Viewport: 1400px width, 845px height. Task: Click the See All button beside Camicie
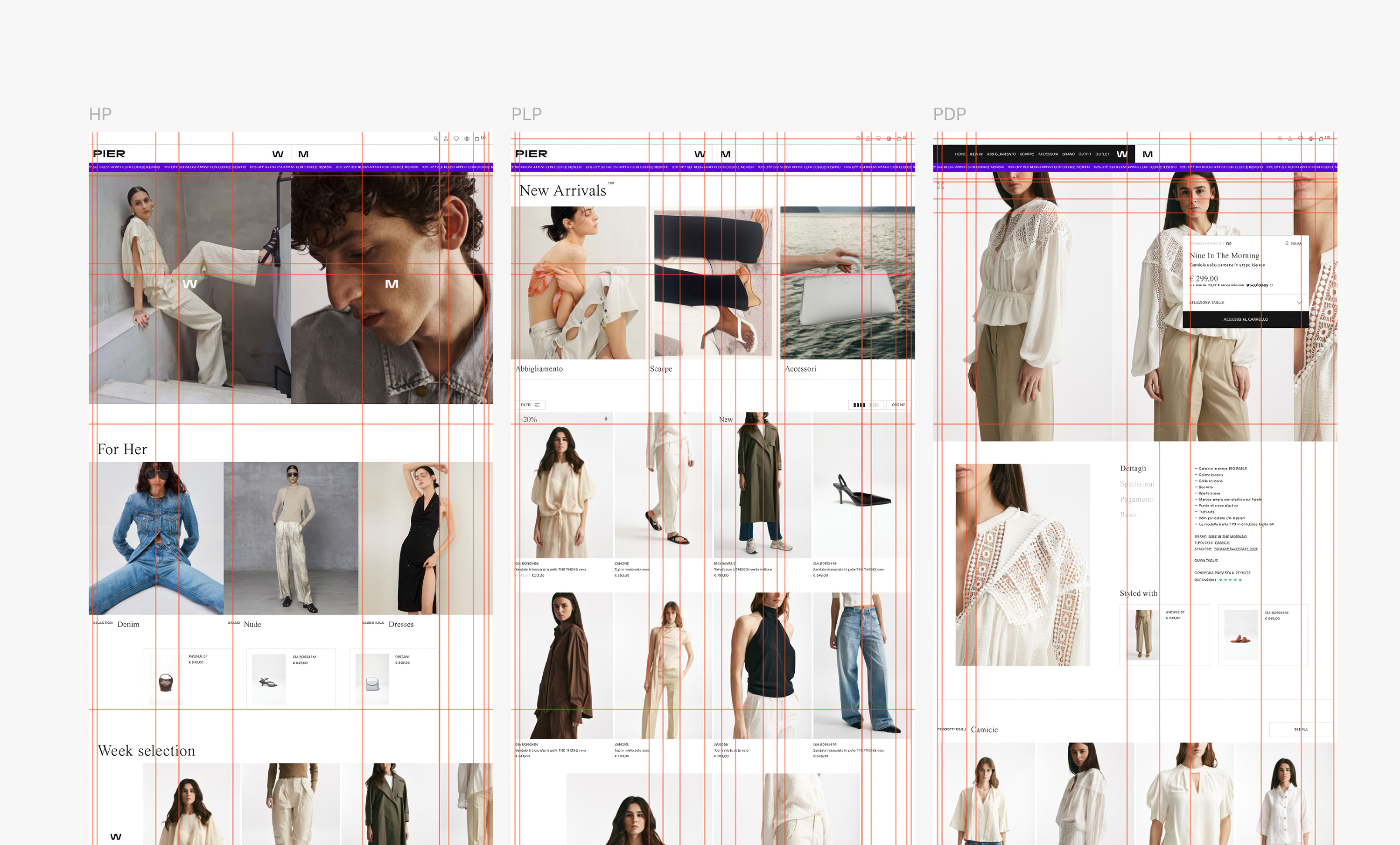pyautogui.click(x=1301, y=729)
